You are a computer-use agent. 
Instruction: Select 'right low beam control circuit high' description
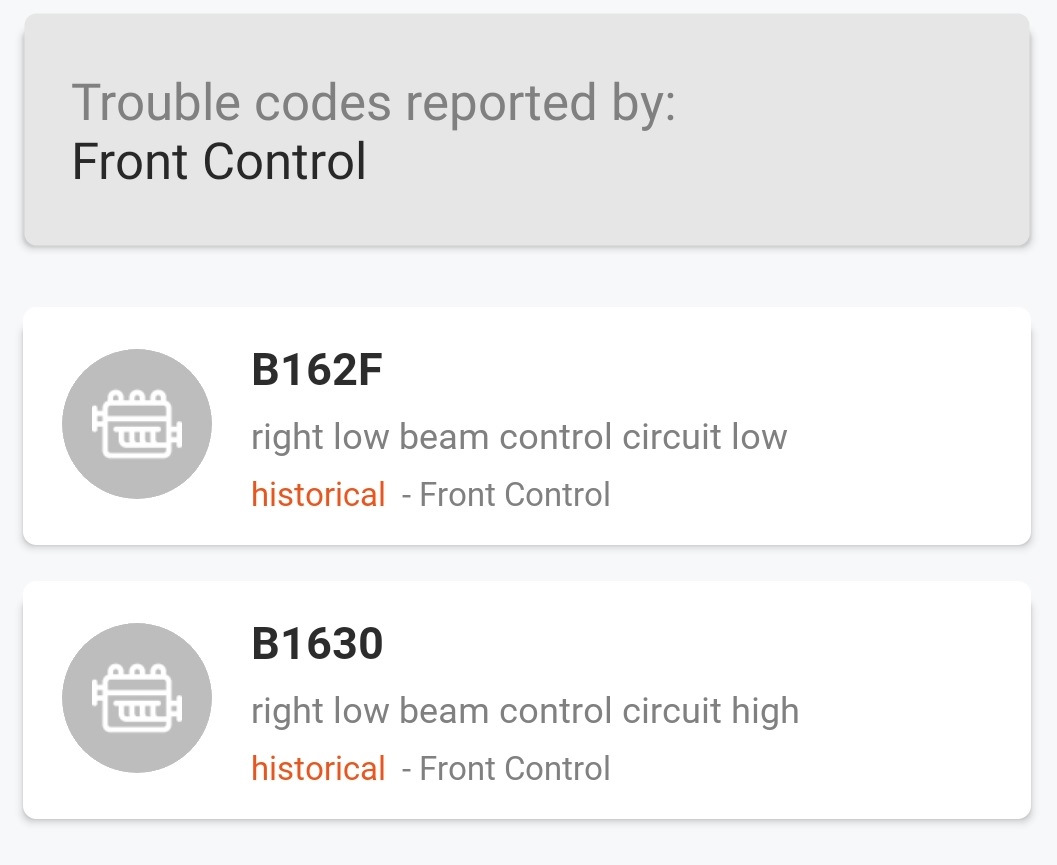click(524, 711)
